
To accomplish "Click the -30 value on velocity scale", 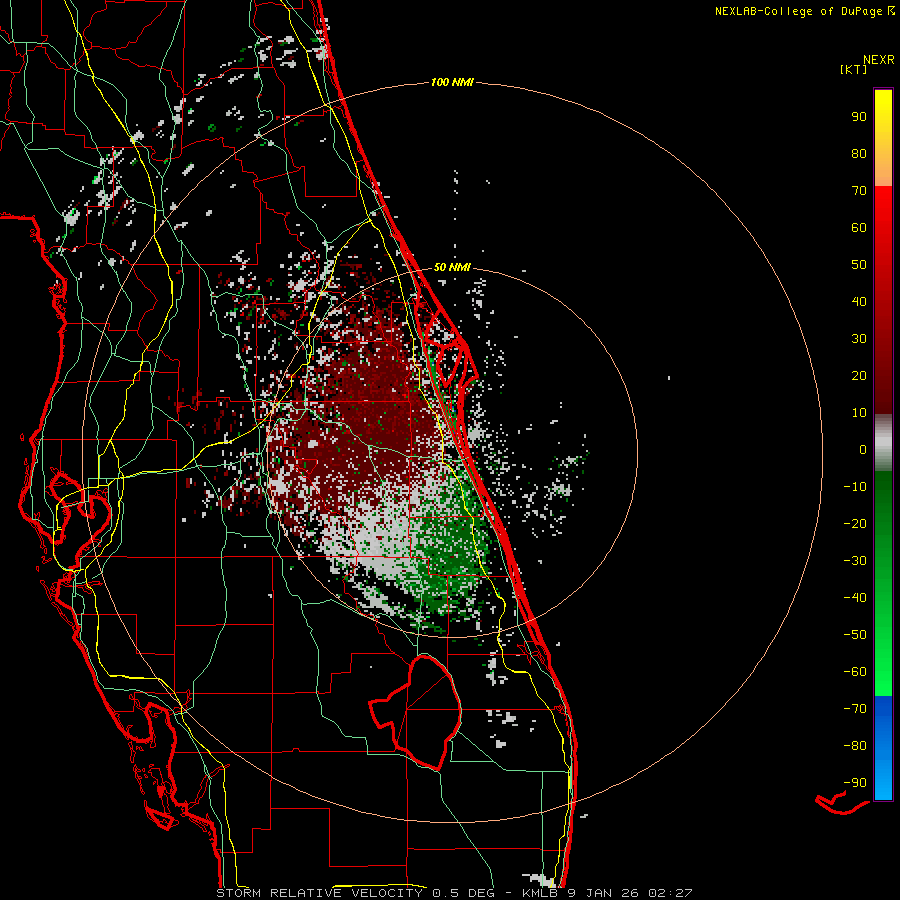I will click(855, 561).
